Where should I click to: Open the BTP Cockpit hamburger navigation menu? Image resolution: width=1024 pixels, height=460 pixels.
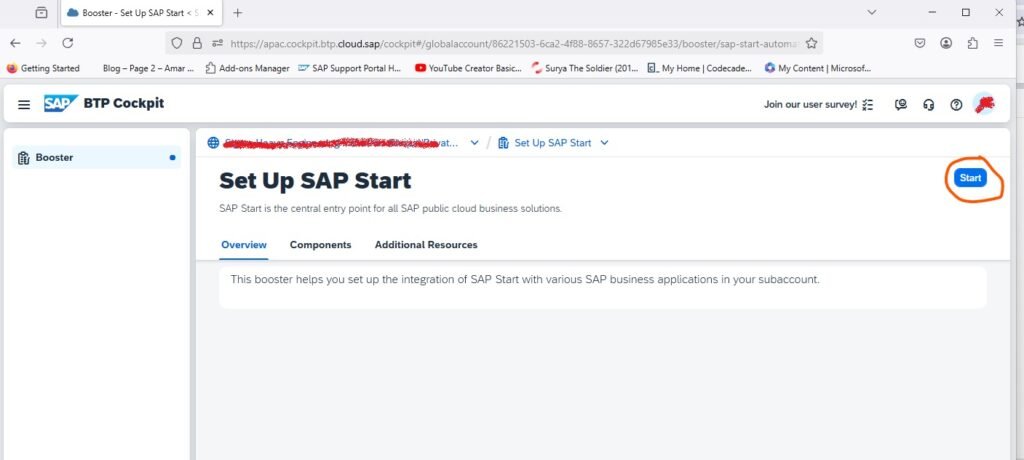(24, 105)
